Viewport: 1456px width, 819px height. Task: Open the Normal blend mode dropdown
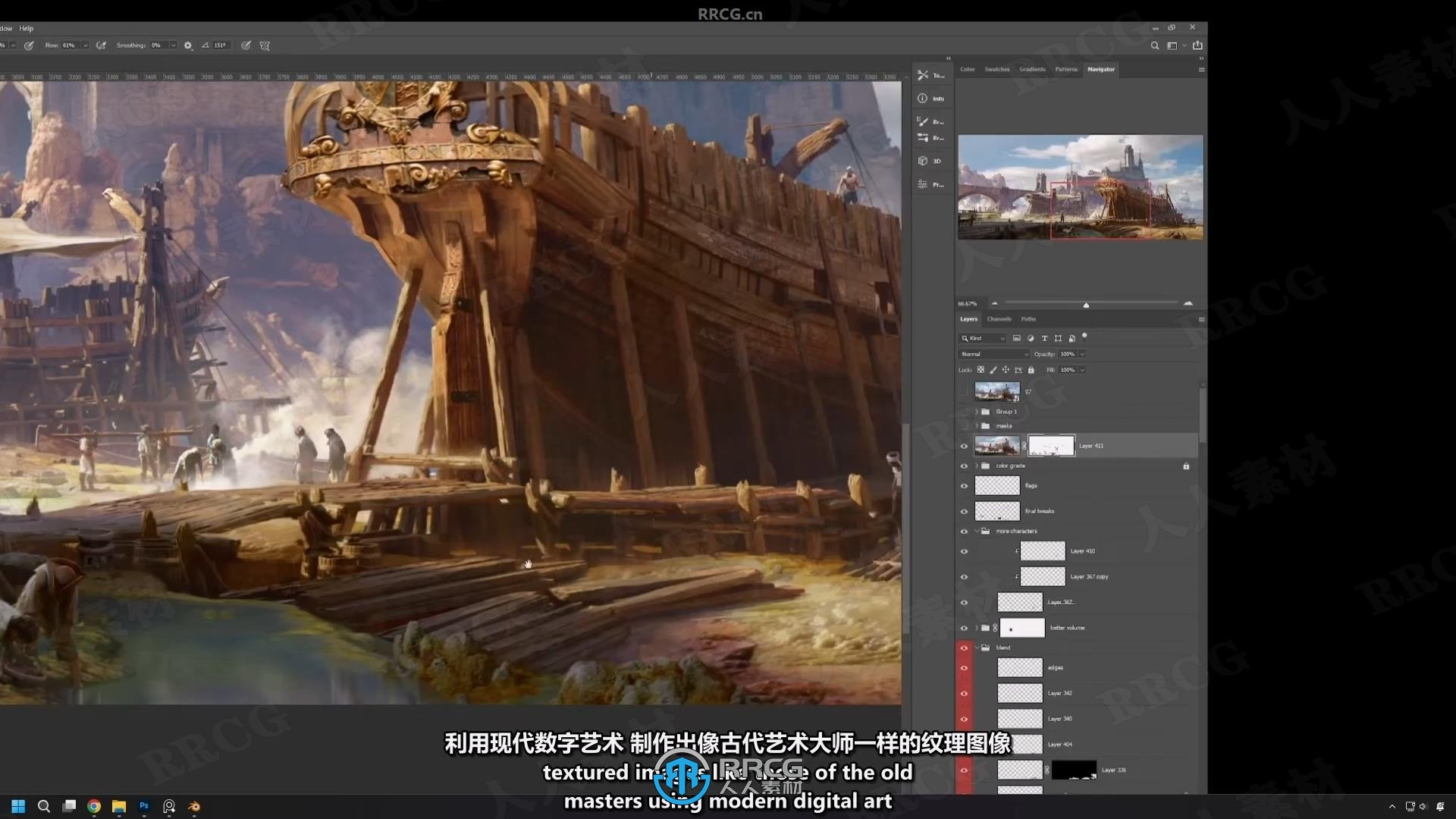click(x=994, y=354)
